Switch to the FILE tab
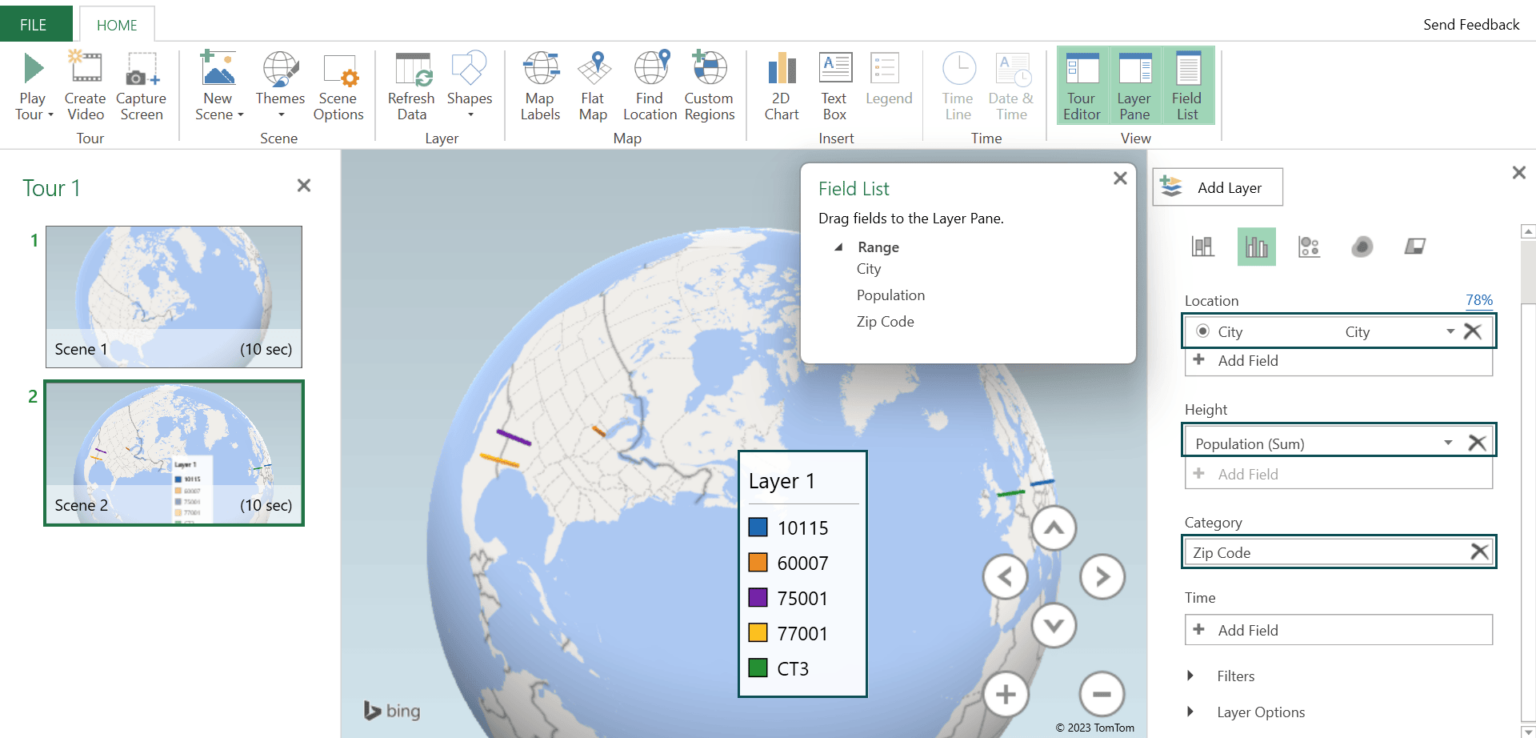 pyautogui.click(x=36, y=23)
